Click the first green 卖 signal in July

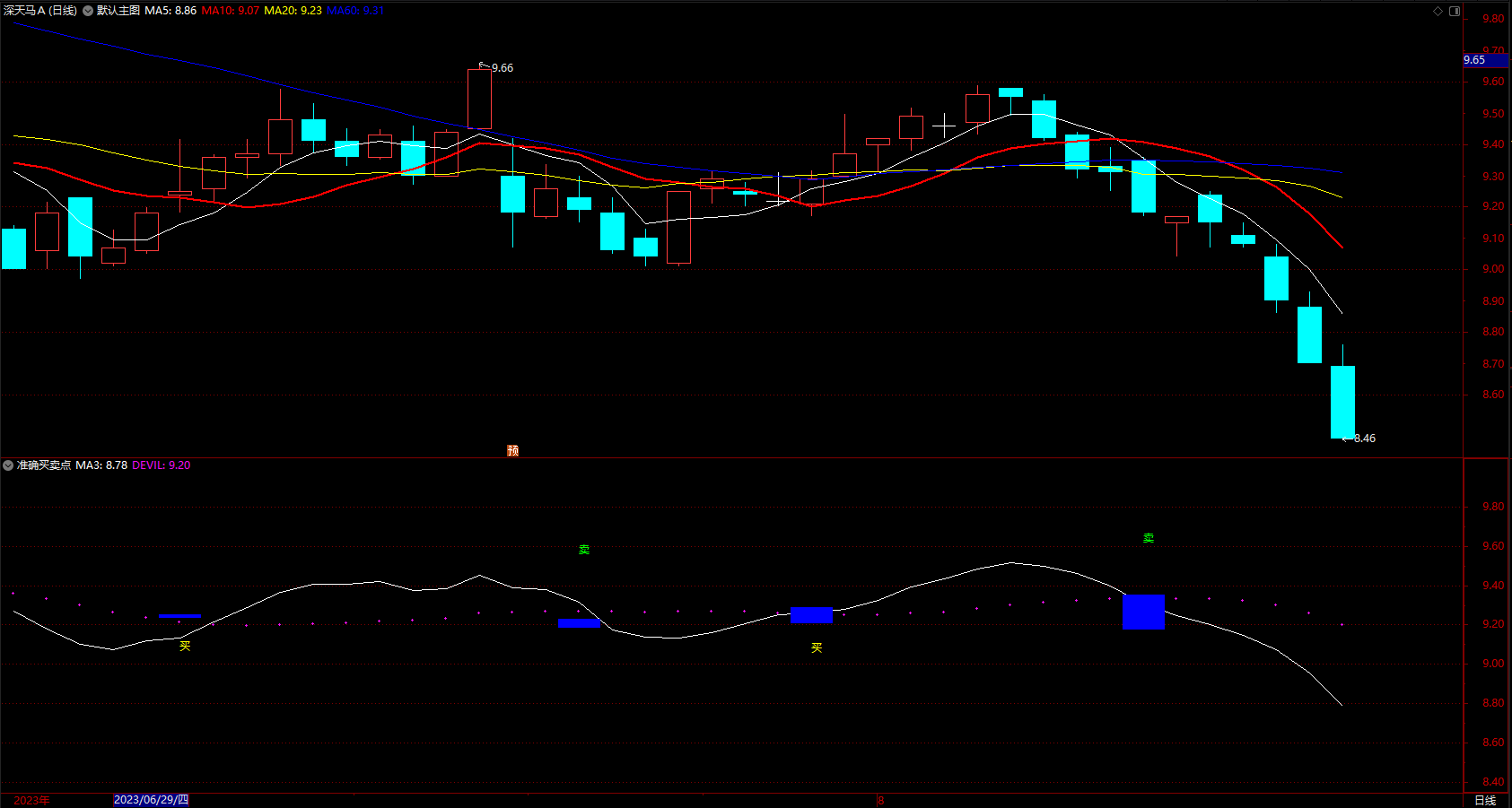coord(584,550)
